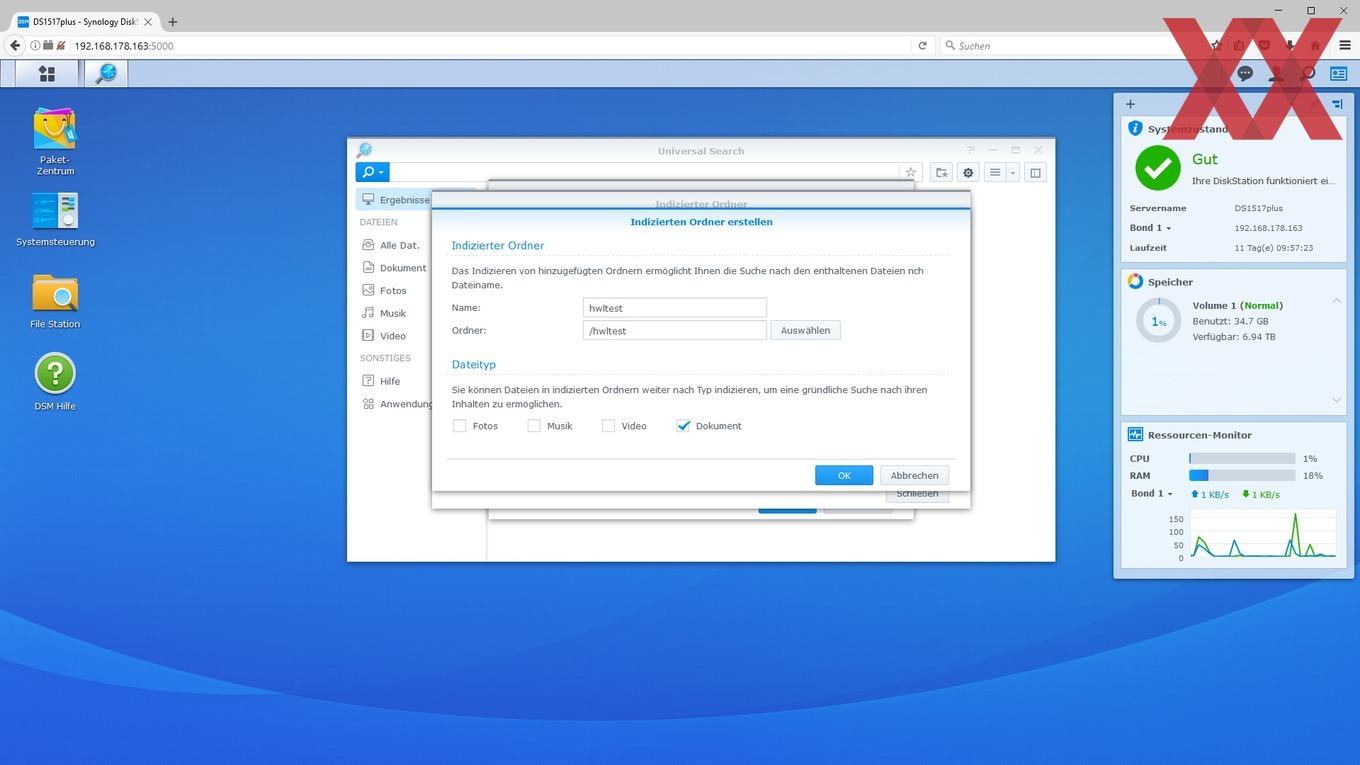Open a new Firefox tab
The image size is (1360, 765).
click(172, 21)
